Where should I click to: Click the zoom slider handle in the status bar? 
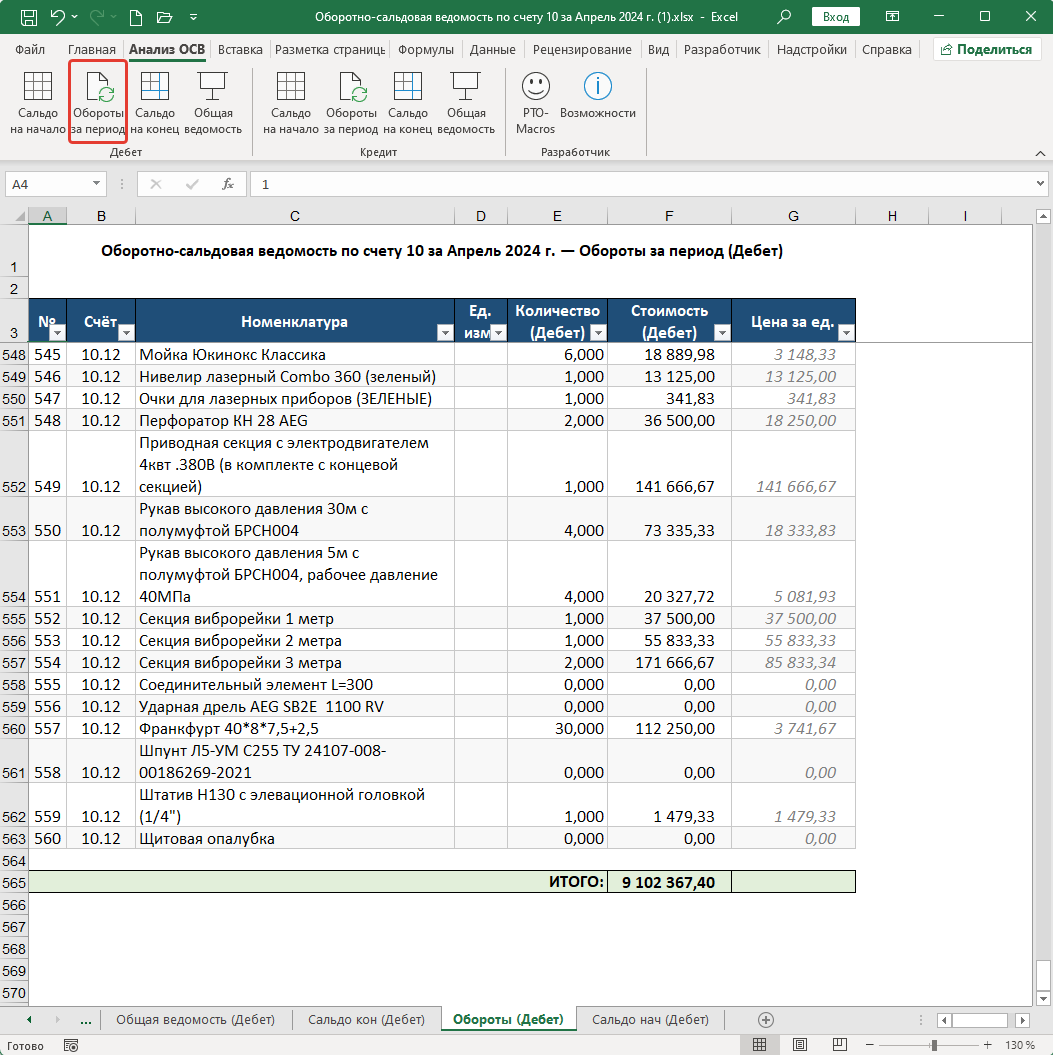[x=934, y=1045]
